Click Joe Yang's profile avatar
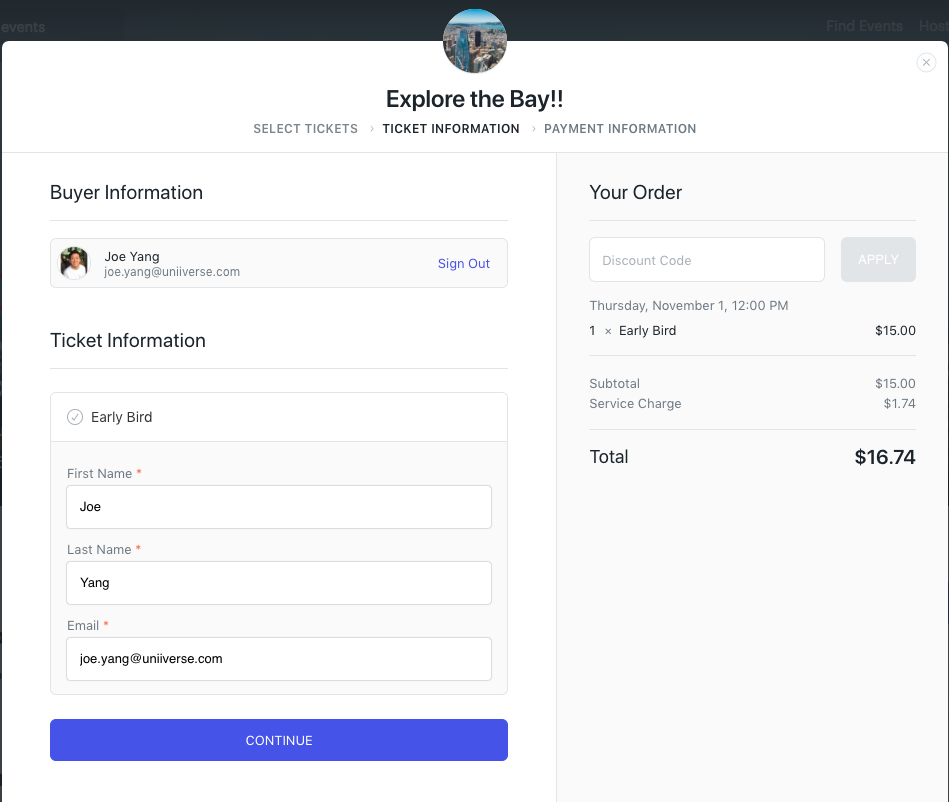949x802 pixels. [74, 263]
